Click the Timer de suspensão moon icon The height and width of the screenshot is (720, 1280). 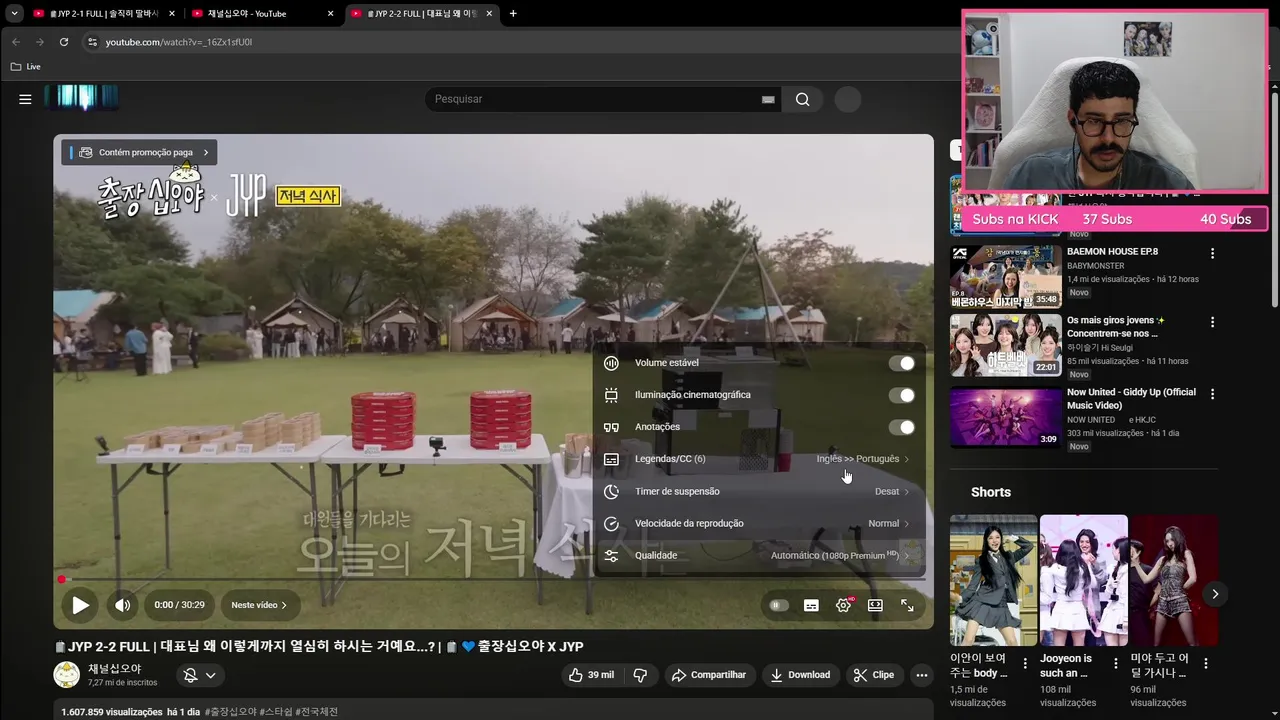point(611,491)
